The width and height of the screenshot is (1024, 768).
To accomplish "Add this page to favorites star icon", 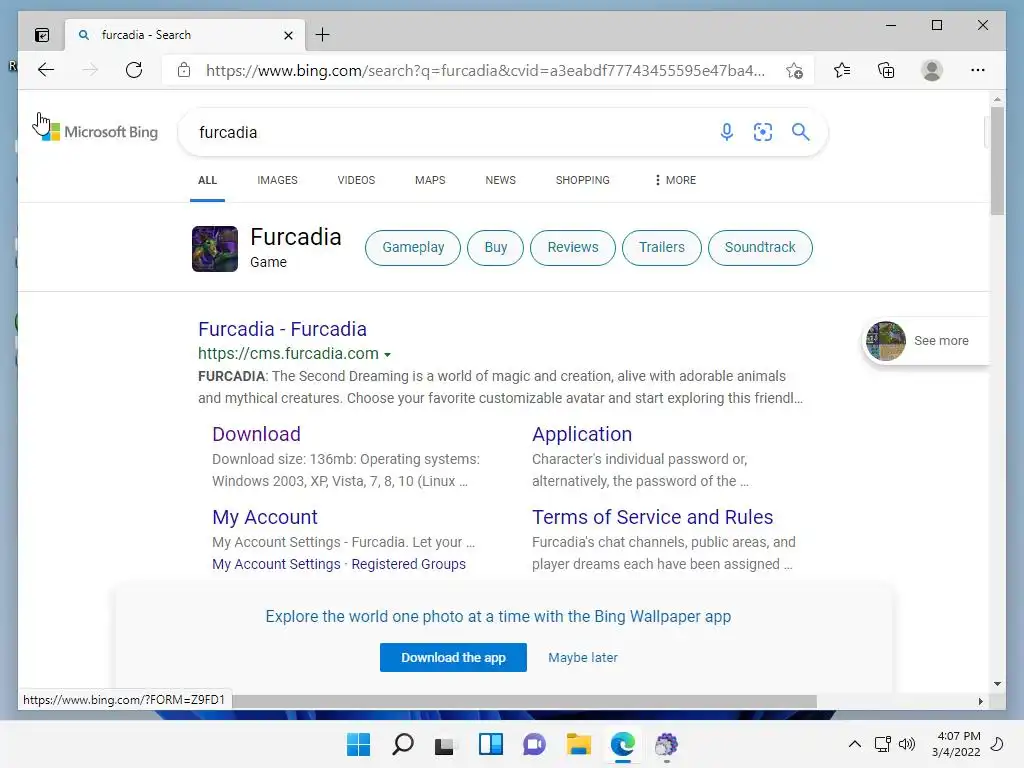I will (794, 71).
